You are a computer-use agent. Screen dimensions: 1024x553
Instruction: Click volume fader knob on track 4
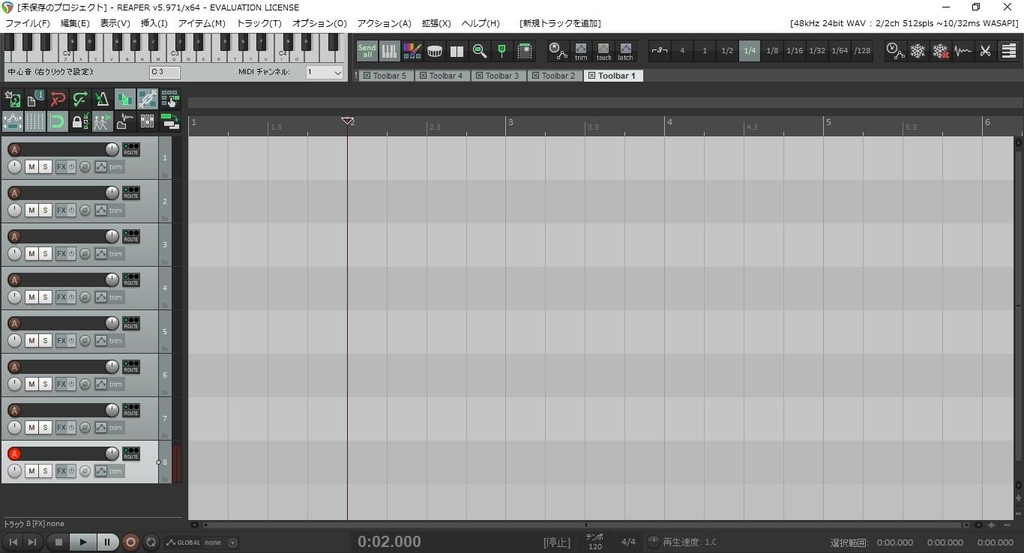click(x=112, y=279)
